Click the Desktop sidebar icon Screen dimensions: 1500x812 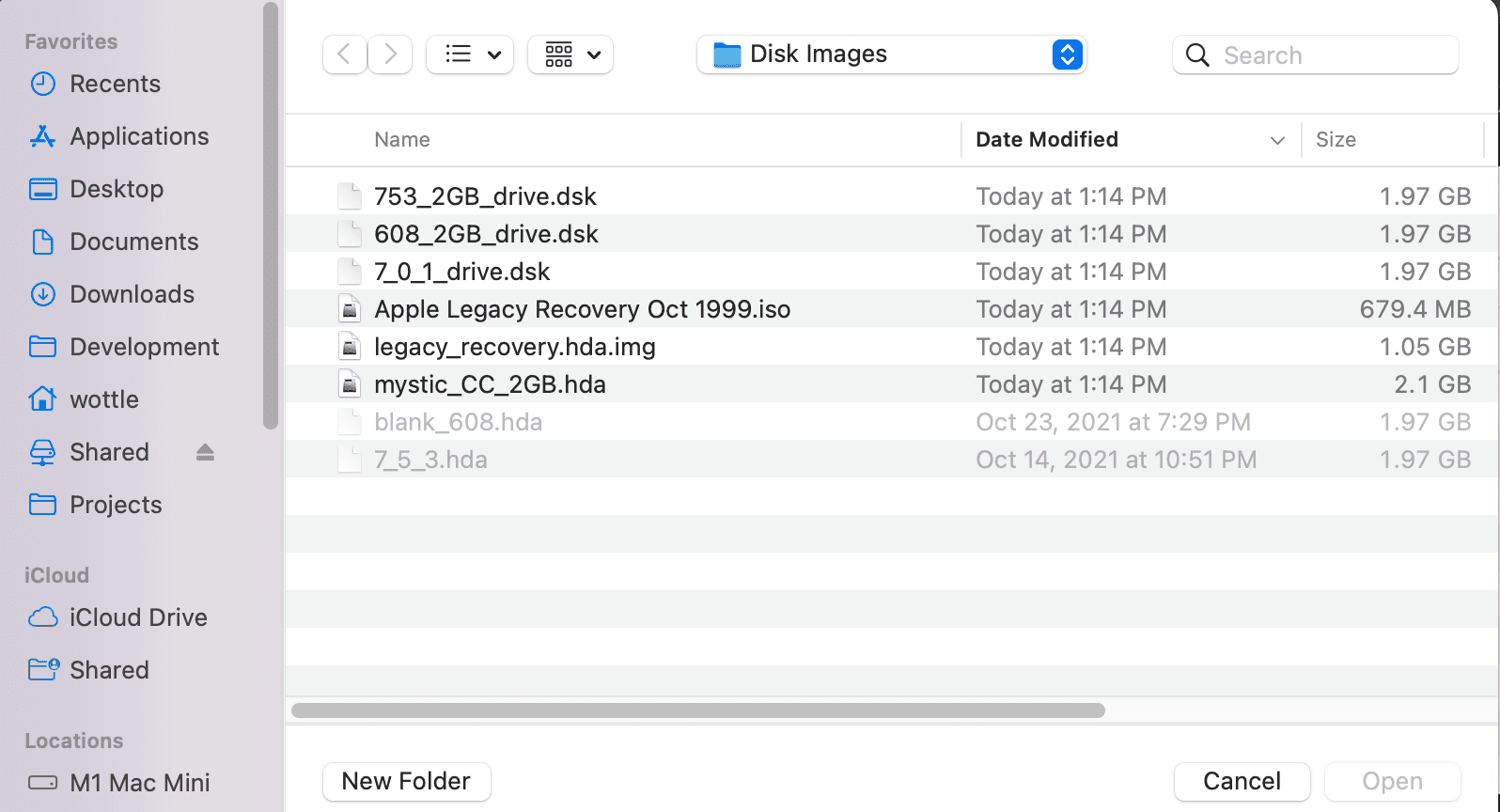(x=42, y=189)
